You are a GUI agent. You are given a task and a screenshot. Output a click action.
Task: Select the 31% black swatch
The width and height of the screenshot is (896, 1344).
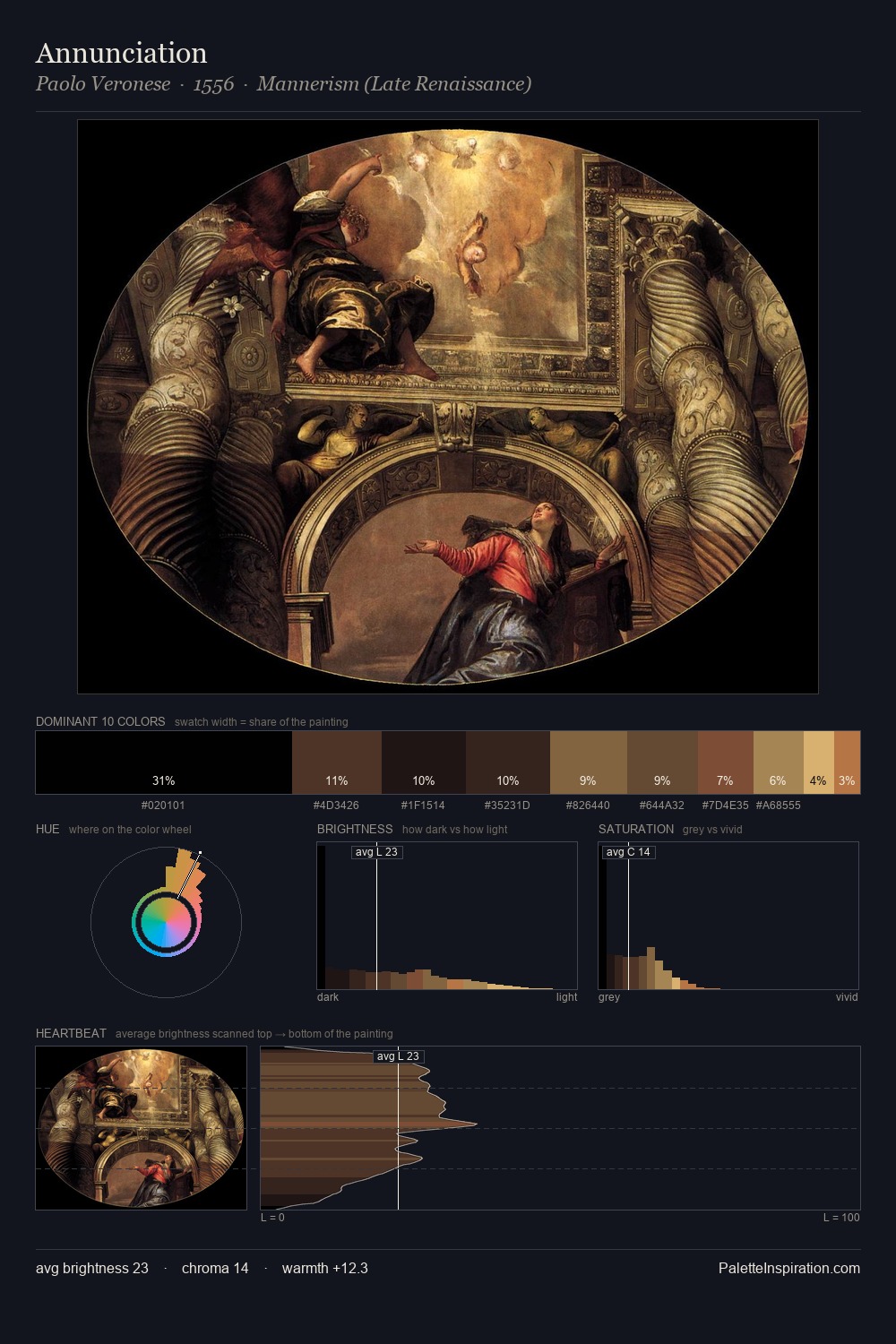click(x=164, y=762)
